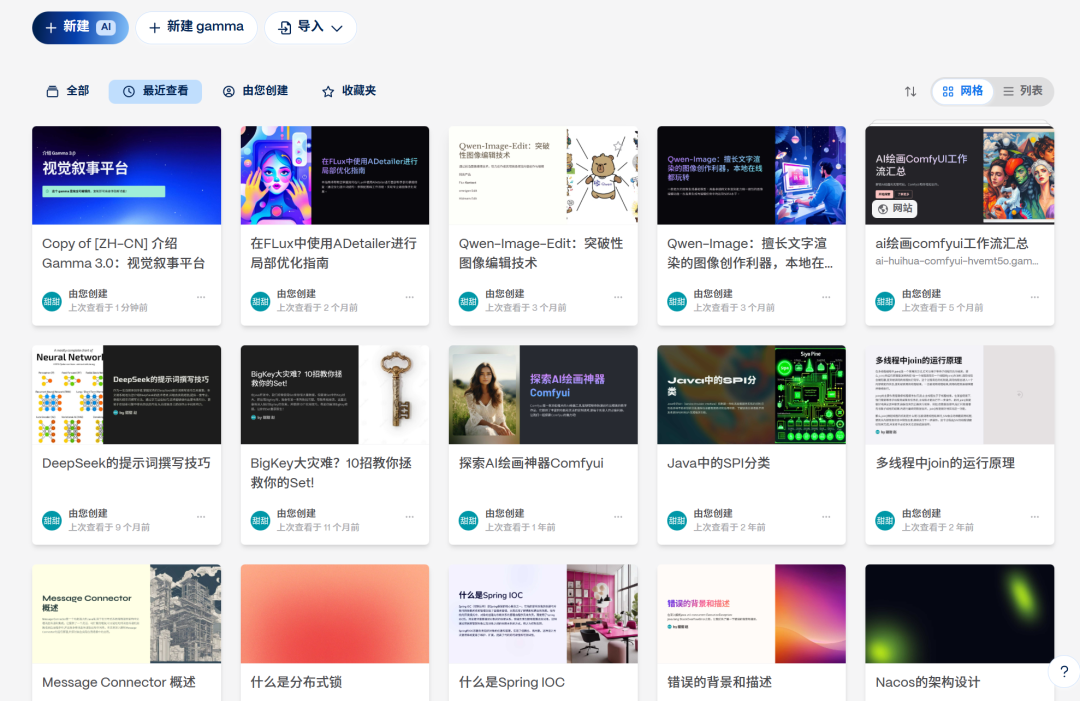Click the avatar on 探索AI绘画神器Comfyui card
This screenshot has width=1080, height=701.
pyautogui.click(x=468, y=521)
